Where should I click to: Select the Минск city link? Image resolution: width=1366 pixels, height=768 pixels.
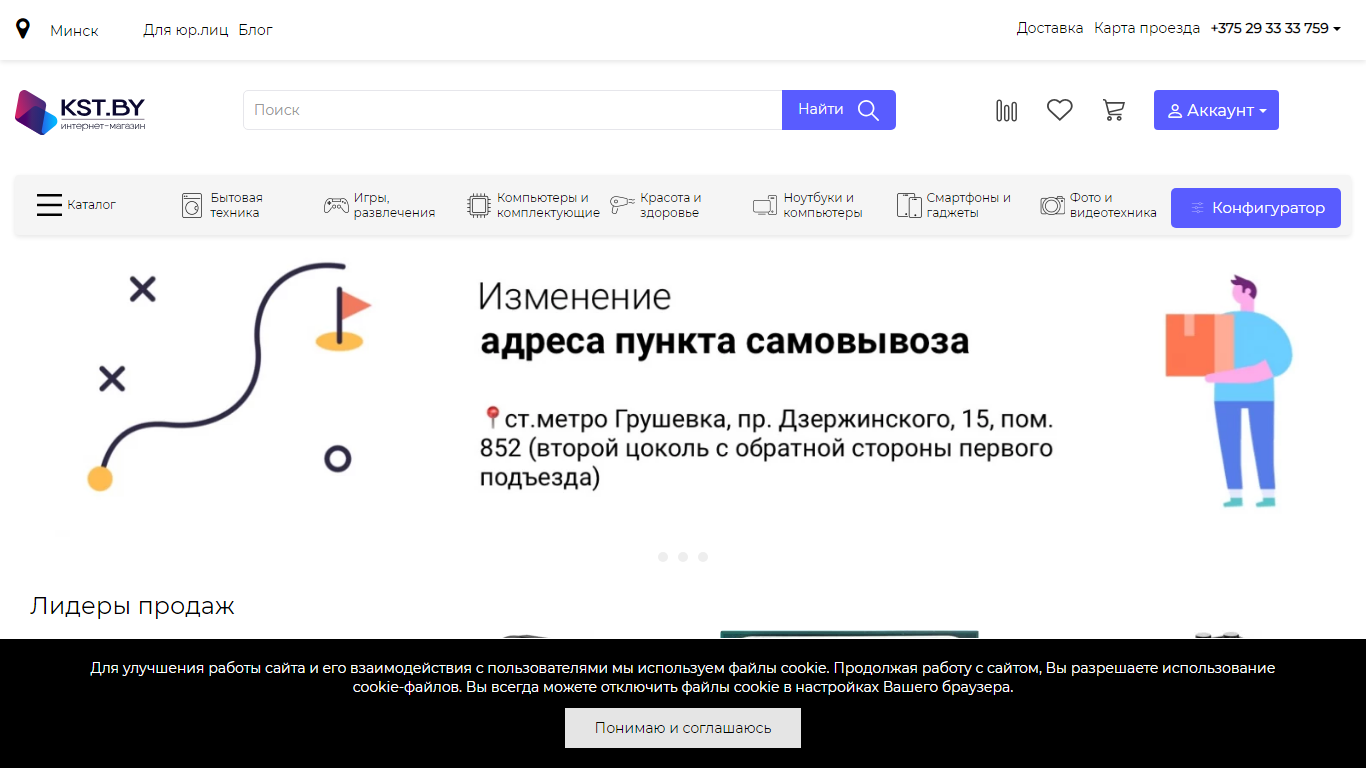pos(74,31)
